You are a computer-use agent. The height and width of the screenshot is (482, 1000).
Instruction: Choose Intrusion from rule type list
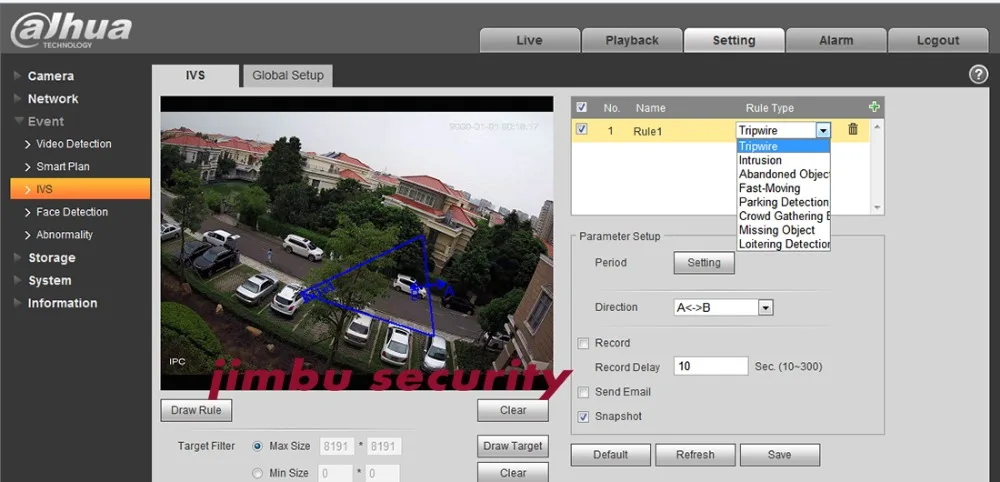point(783,160)
